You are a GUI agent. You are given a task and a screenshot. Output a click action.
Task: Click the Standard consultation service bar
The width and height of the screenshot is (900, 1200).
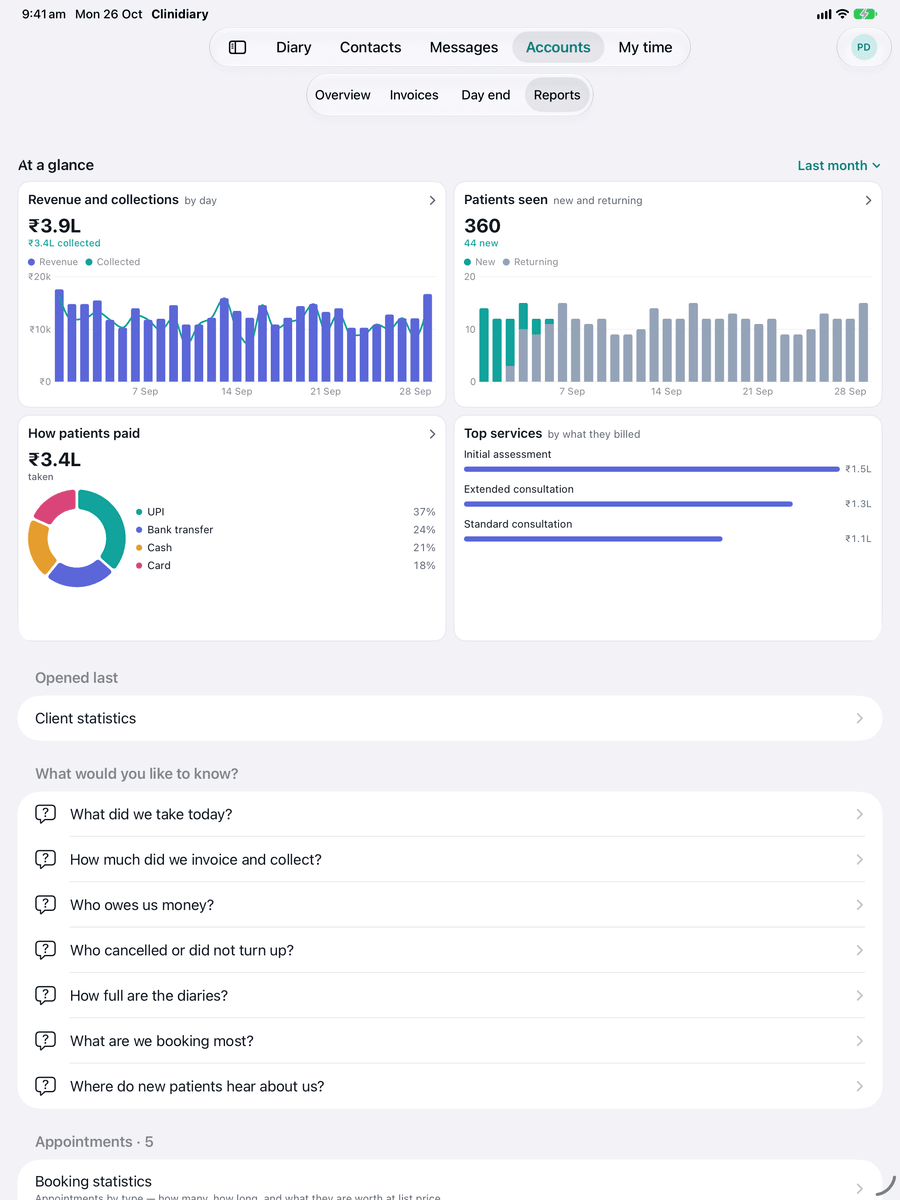coord(593,539)
